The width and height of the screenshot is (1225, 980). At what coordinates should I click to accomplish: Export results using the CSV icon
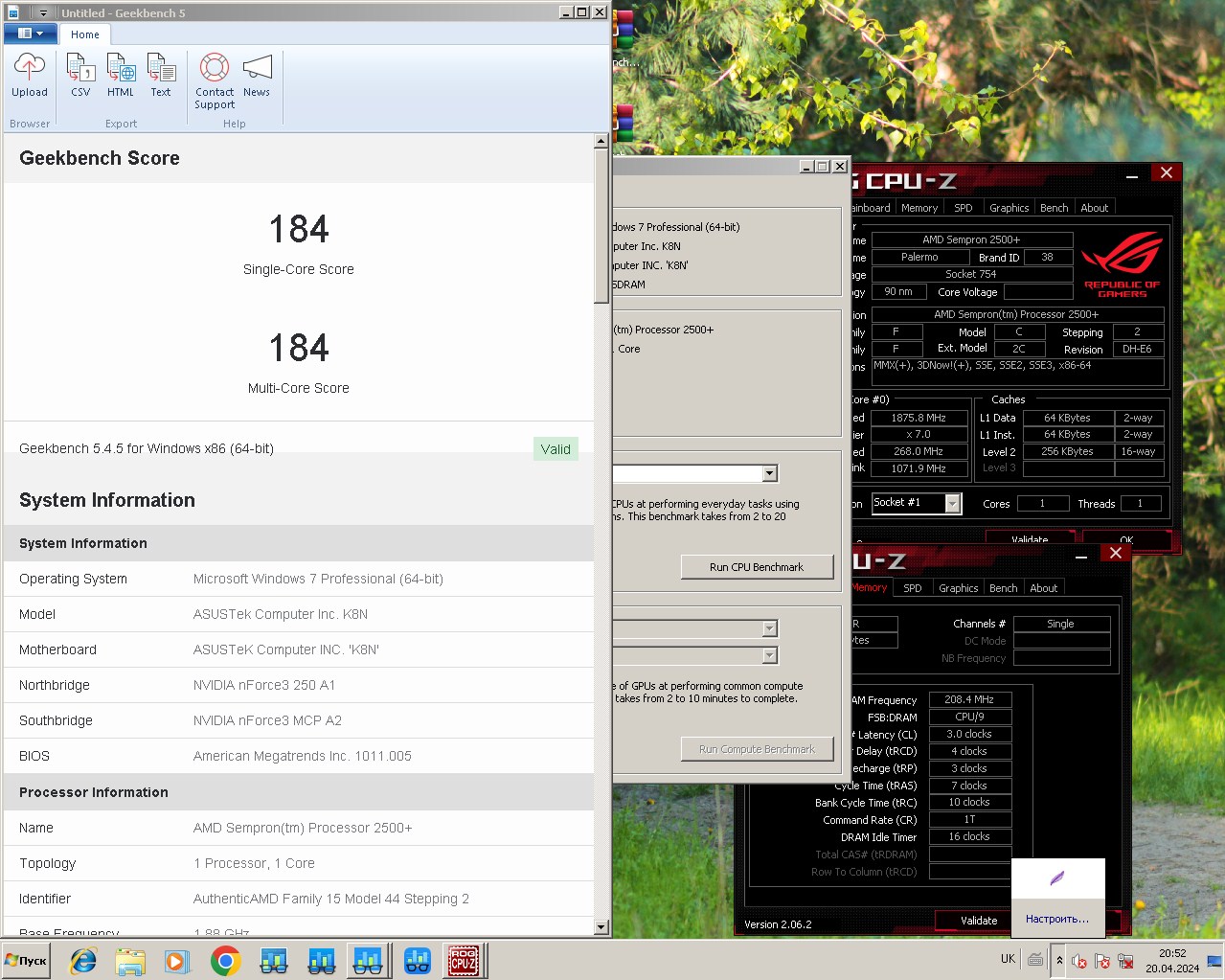tap(80, 75)
